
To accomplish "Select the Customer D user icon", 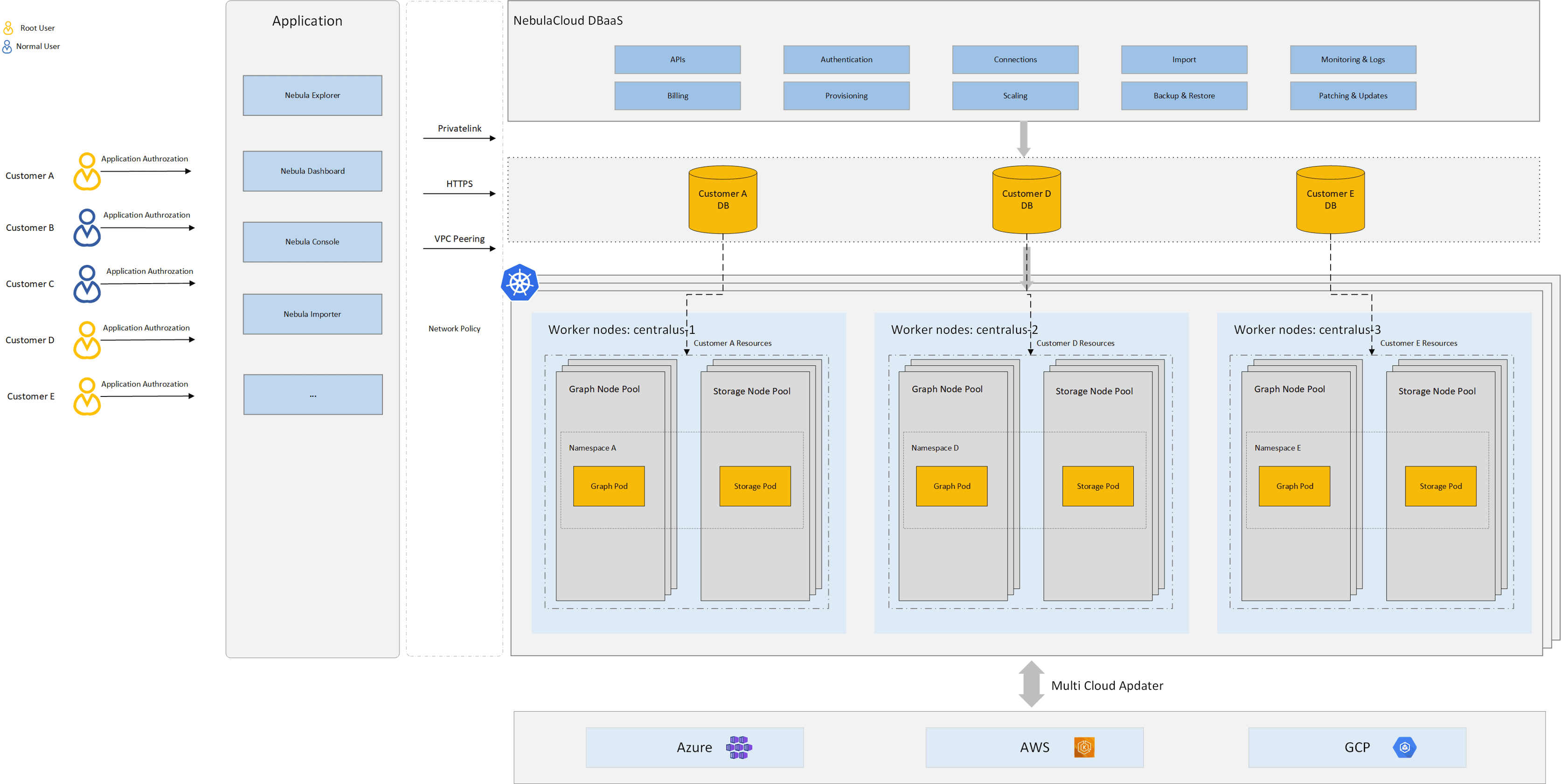I will pyautogui.click(x=87, y=340).
